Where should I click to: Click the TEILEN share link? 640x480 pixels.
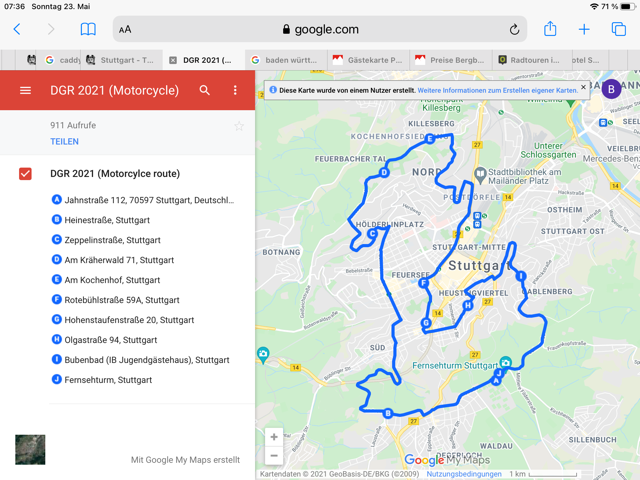click(x=64, y=142)
